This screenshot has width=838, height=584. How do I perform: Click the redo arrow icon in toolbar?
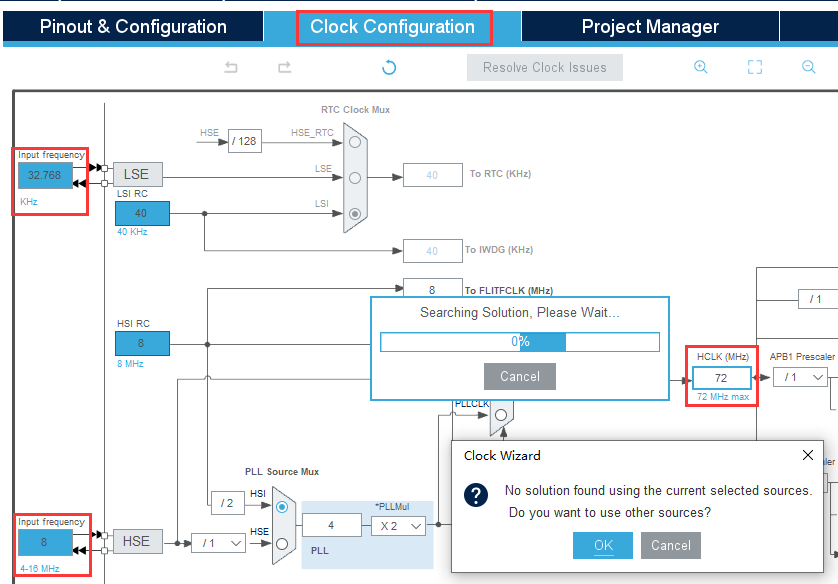click(x=285, y=67)
